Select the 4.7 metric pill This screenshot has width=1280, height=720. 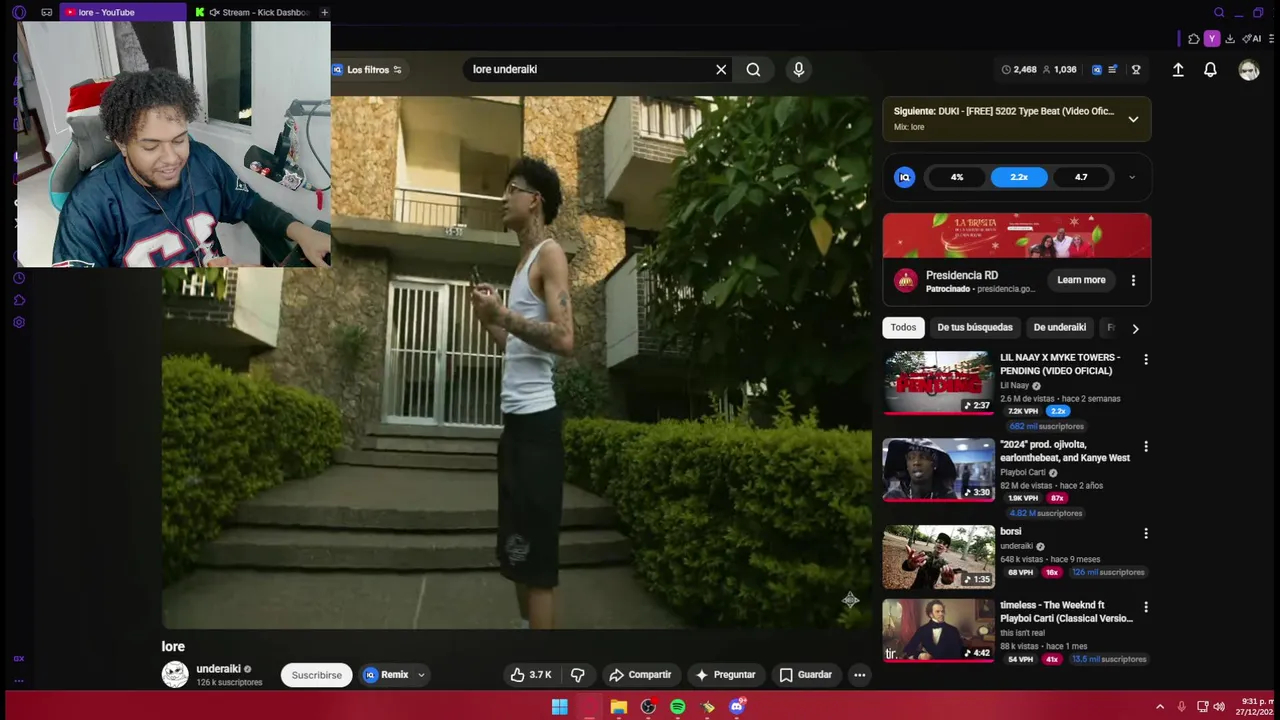[x=1081, y=177]
